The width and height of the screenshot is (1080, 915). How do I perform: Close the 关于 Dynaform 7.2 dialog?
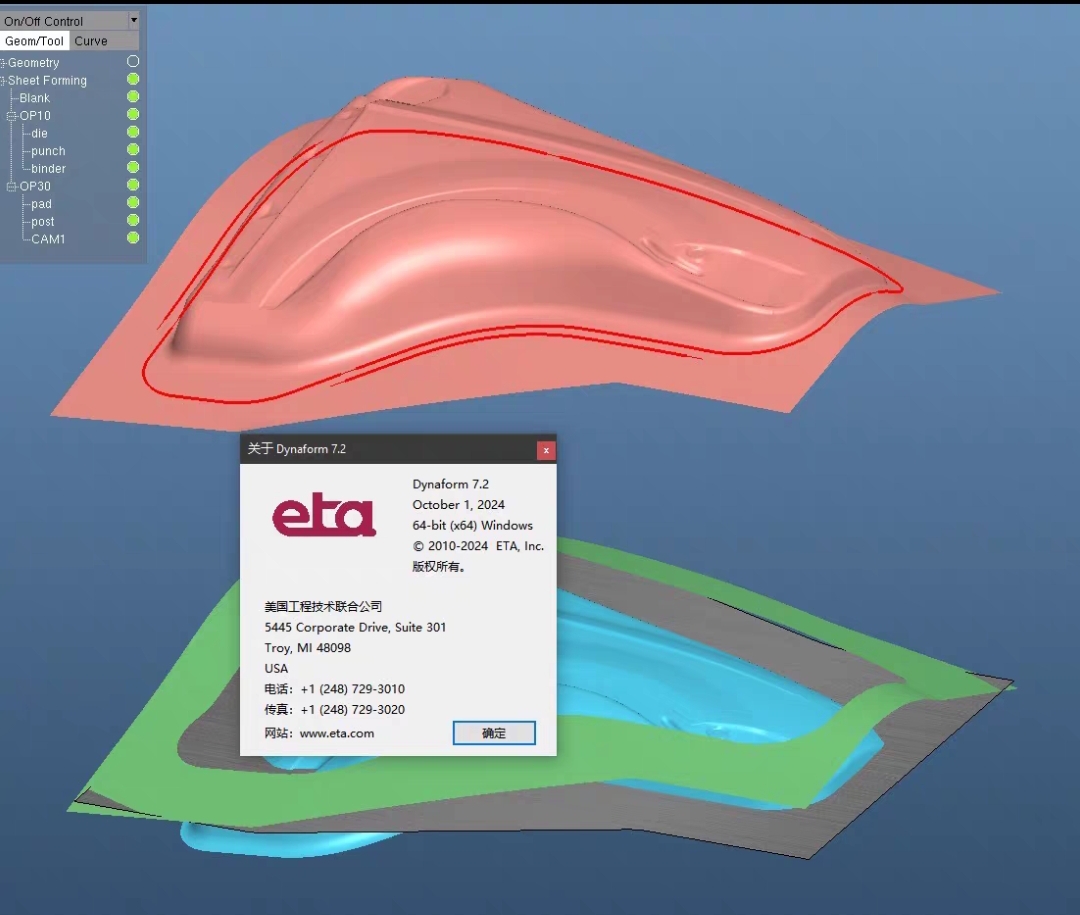546,451
